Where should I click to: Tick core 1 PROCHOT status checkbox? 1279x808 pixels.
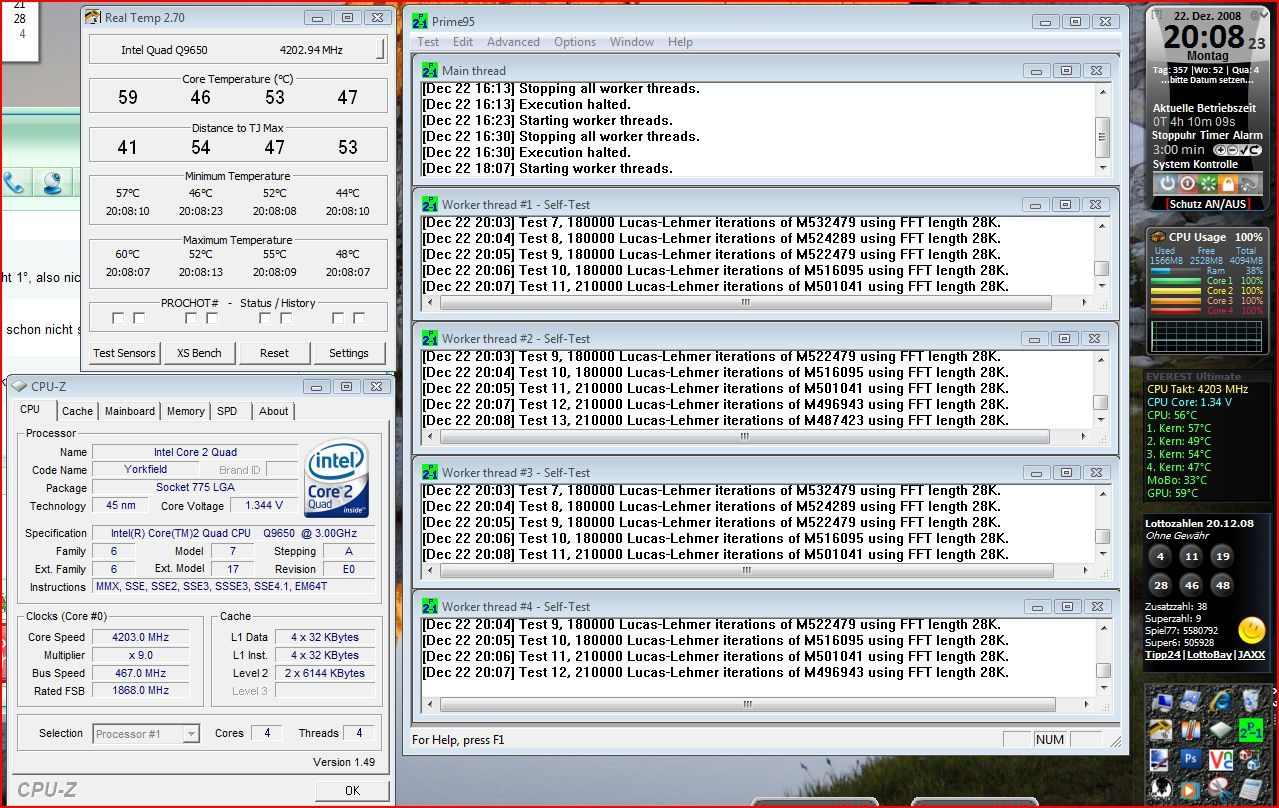(118, 318)
